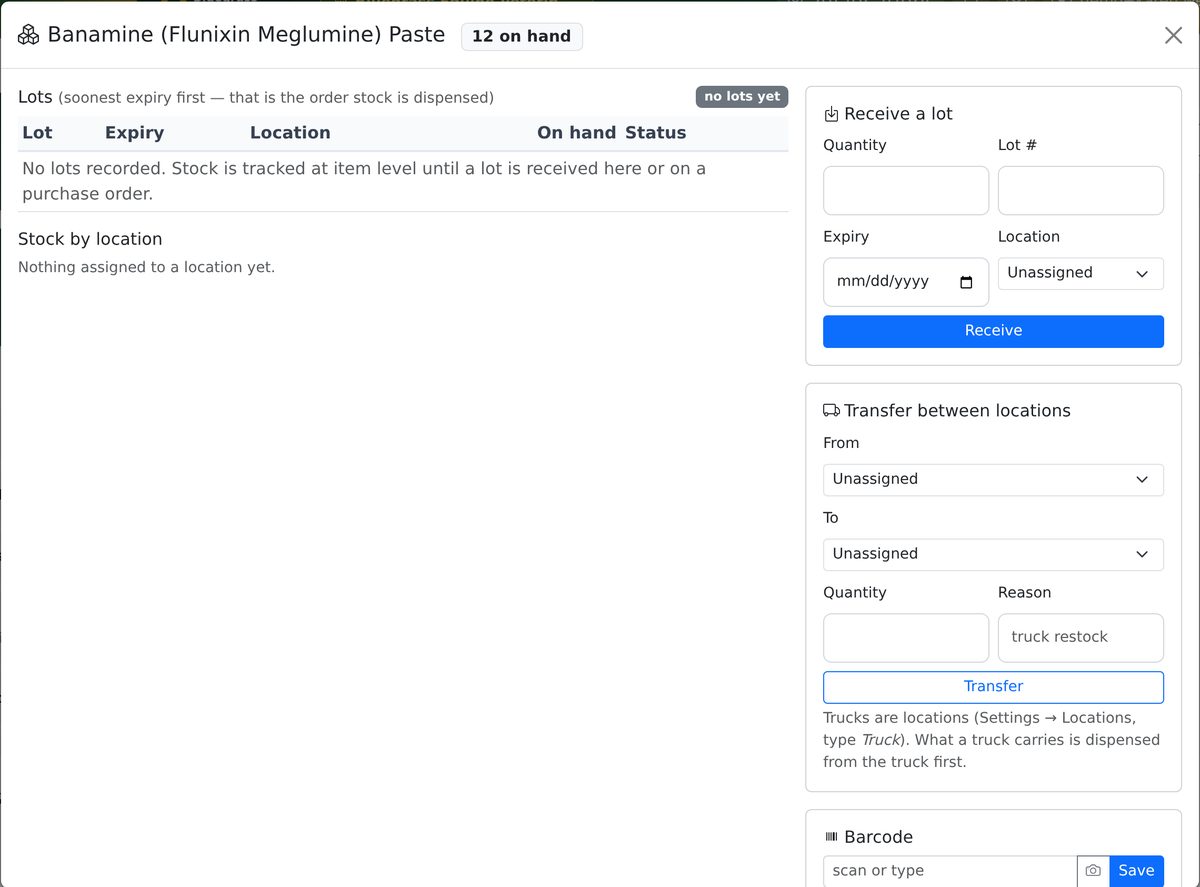Open the From location dropdown

coord(993,479)
